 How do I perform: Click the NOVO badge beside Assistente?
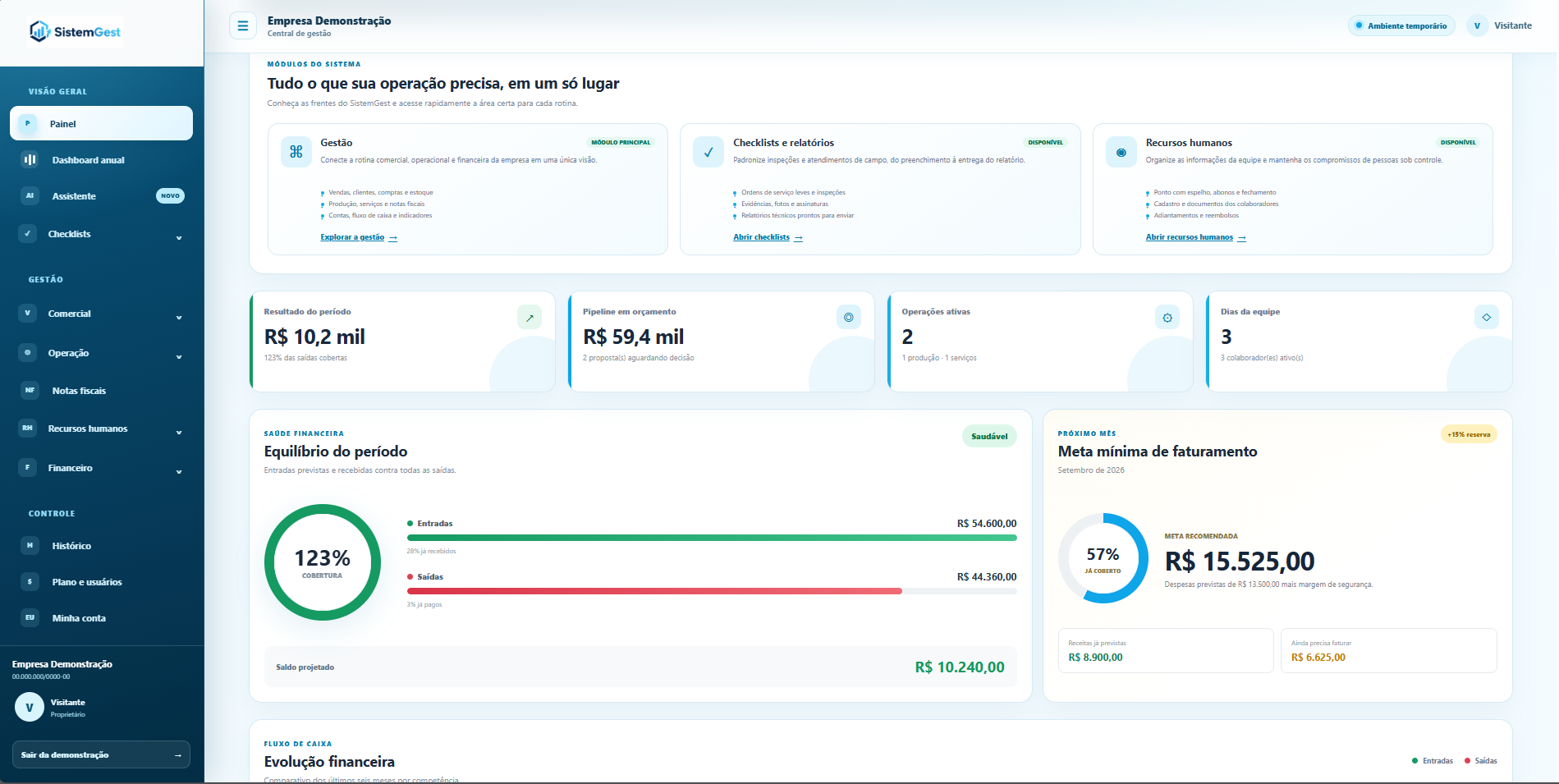(171, 195)
